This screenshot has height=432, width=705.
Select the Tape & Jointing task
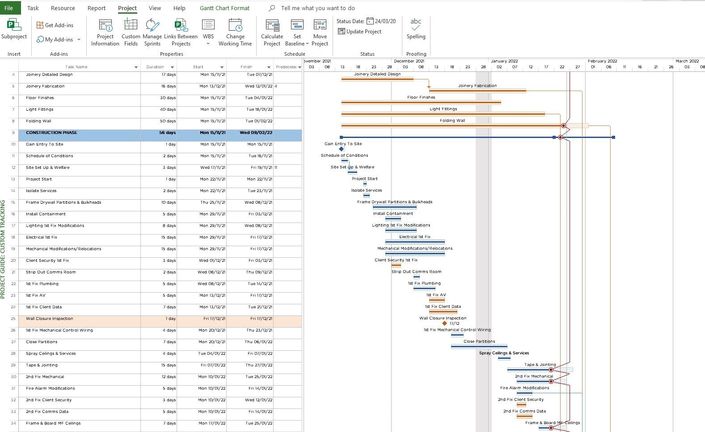(x=41, y=365)
